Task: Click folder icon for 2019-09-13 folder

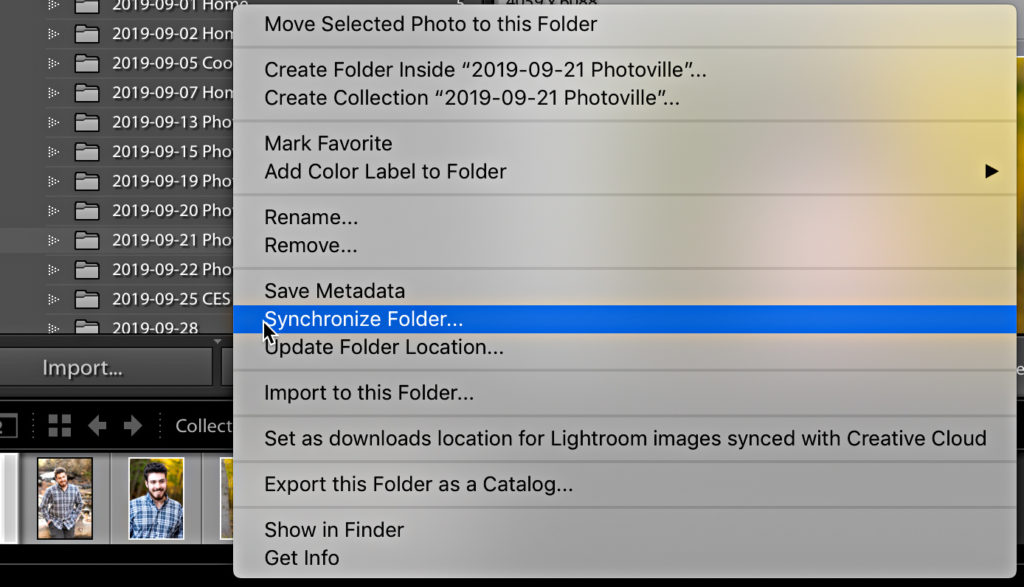Action: tap(86, 122)
